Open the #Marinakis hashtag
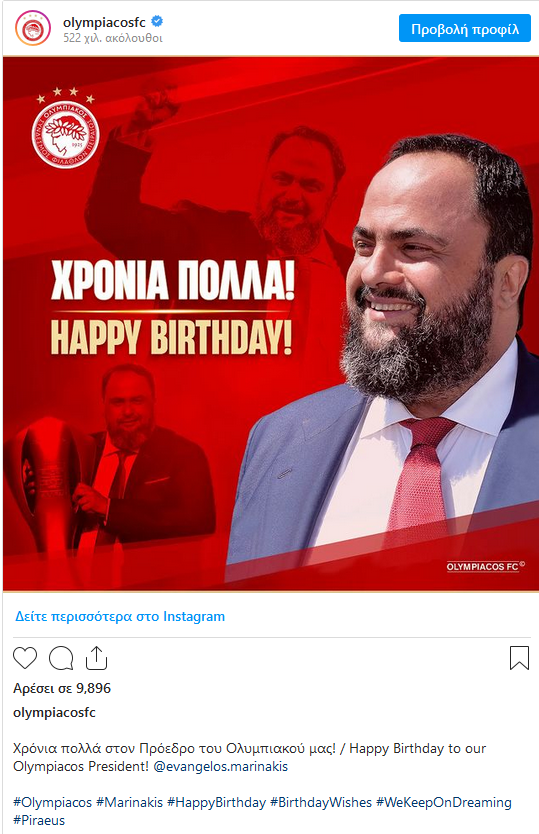This screenshot has width=539, height=834. pyautogui.click(x=129, y=802)
